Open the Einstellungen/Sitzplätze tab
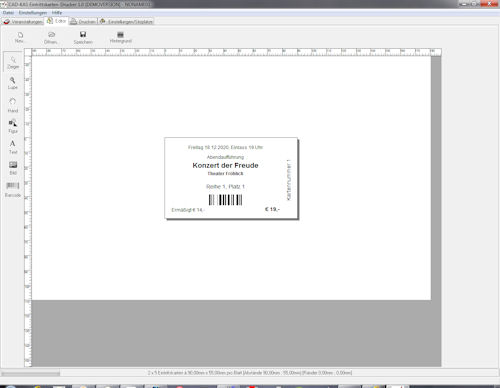This screenshot has width=500, height=388. [x=126, y=22]
